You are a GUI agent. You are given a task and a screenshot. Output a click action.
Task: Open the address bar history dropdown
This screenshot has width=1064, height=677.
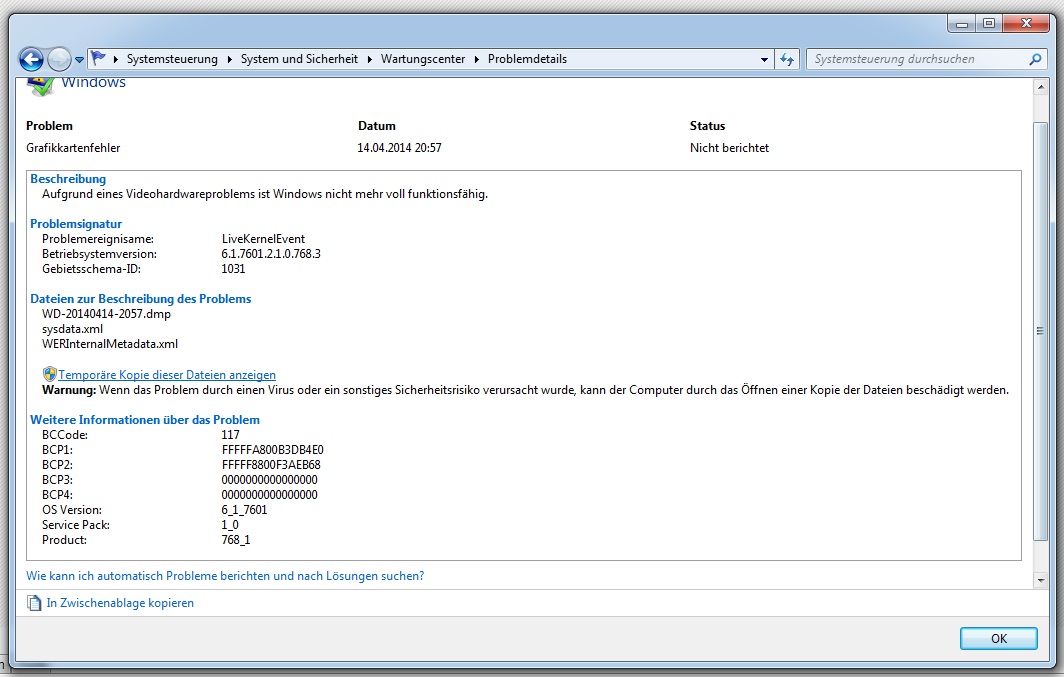tap(764, 60)
